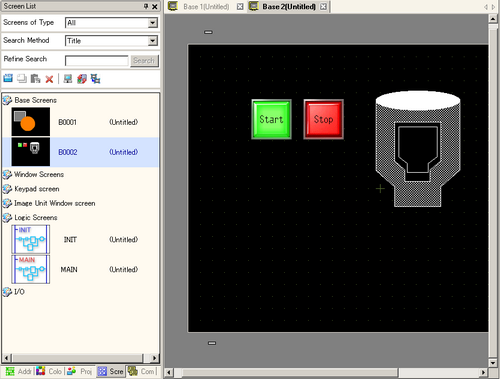Click the Search button
The height and width of the screenshot is (379, 500).
(x=144, y=61)
